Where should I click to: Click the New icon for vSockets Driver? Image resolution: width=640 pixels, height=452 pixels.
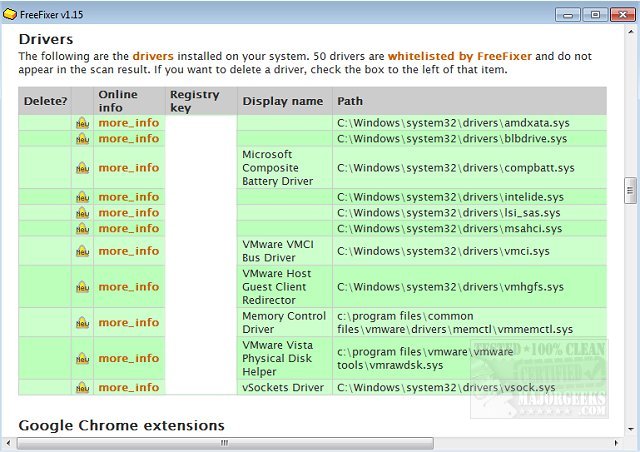coord(82,388)
